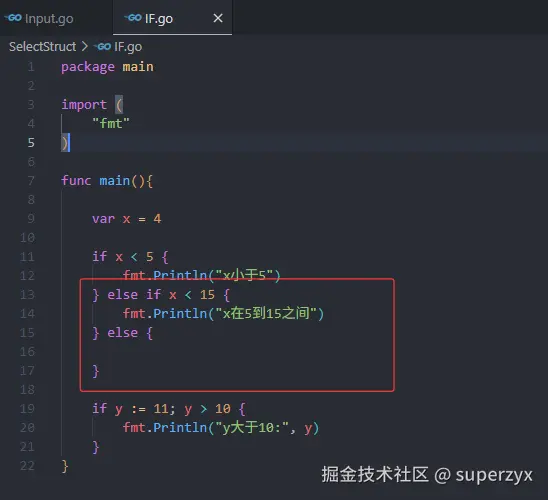Click line number 19 in gutter
The image size is (548, 500).
point(27,408)
